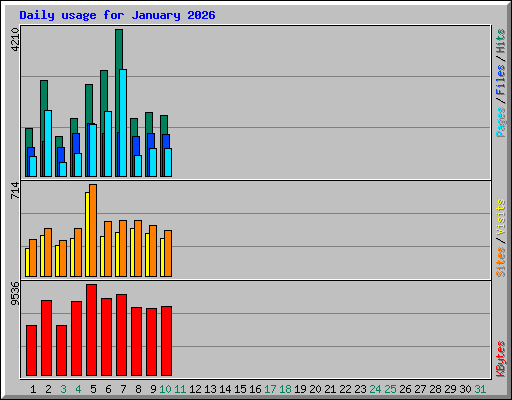The image size is (512, 400).
Task: Select the day 9 cyan pages bar
Action: (x=153, y=162)
